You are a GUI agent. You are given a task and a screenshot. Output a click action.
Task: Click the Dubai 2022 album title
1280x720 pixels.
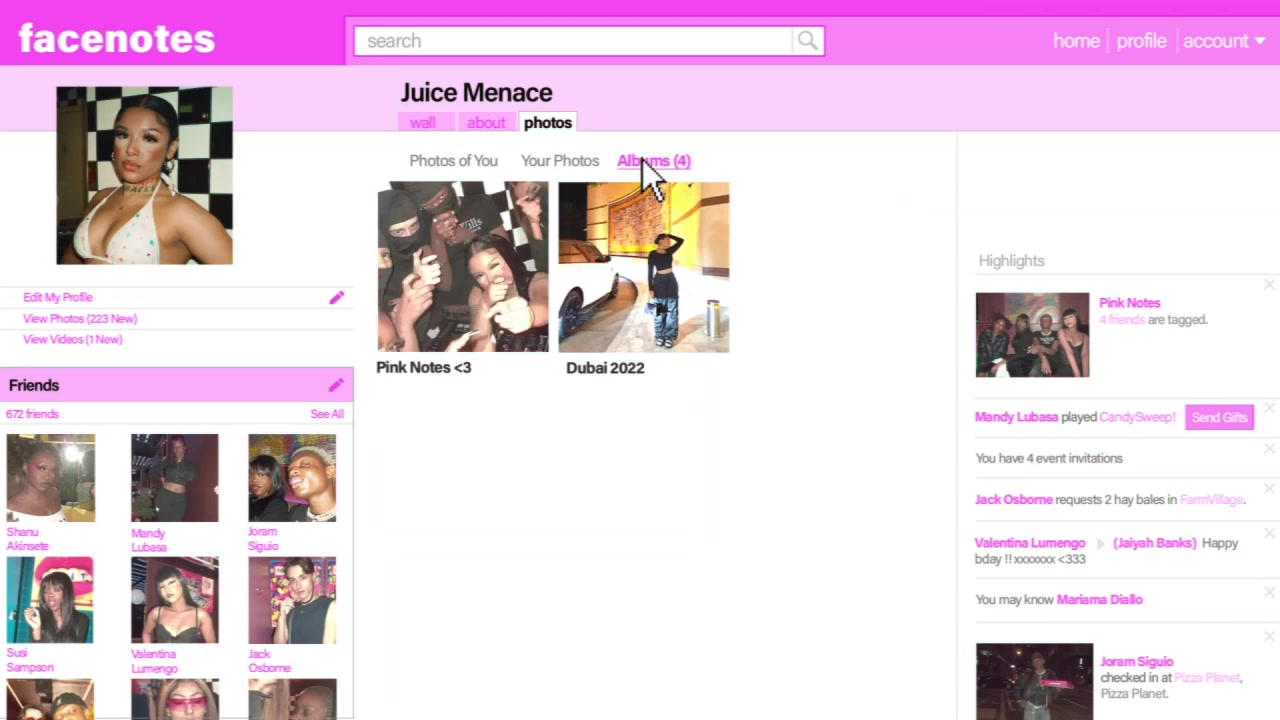605,368
